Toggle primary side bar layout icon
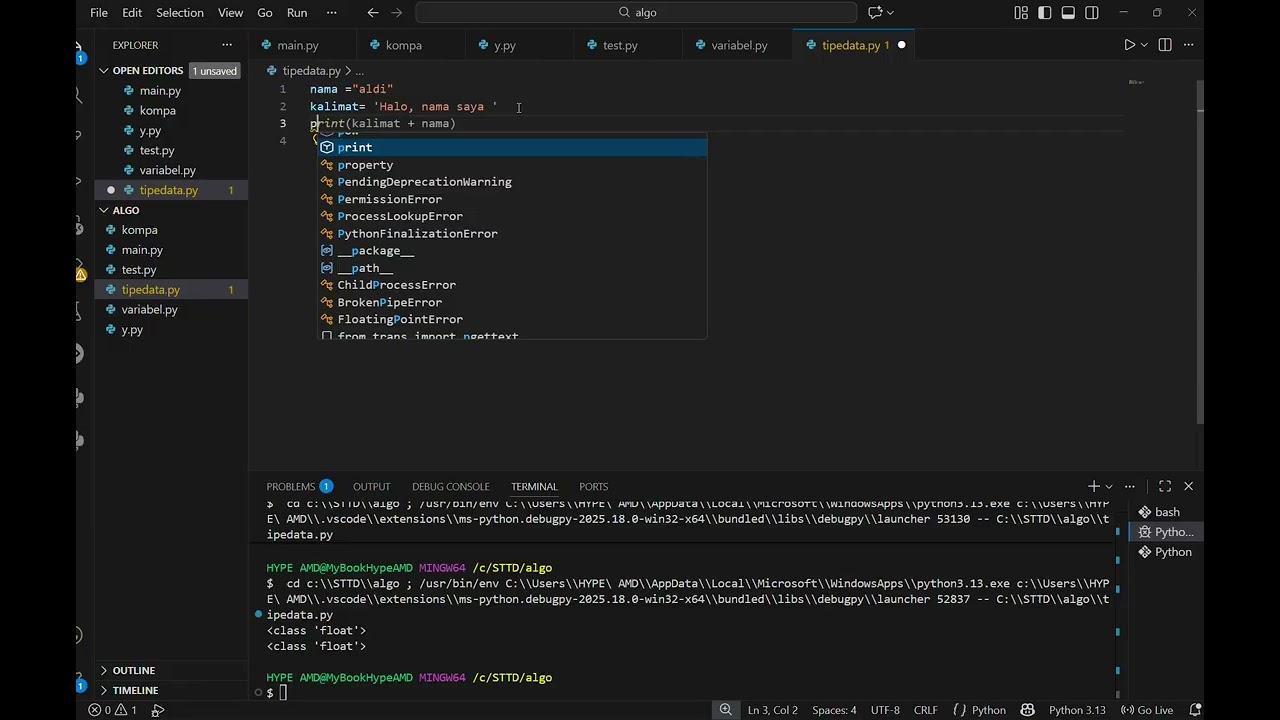1280x720 pixels. 1045,13
